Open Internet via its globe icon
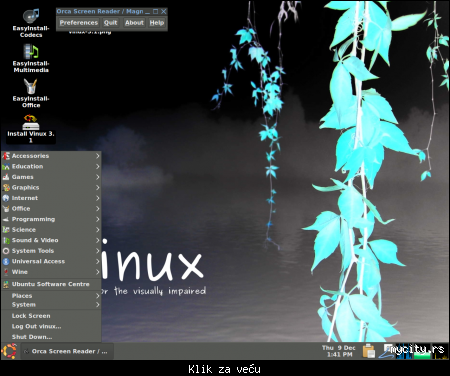 (x=6, y=198)
